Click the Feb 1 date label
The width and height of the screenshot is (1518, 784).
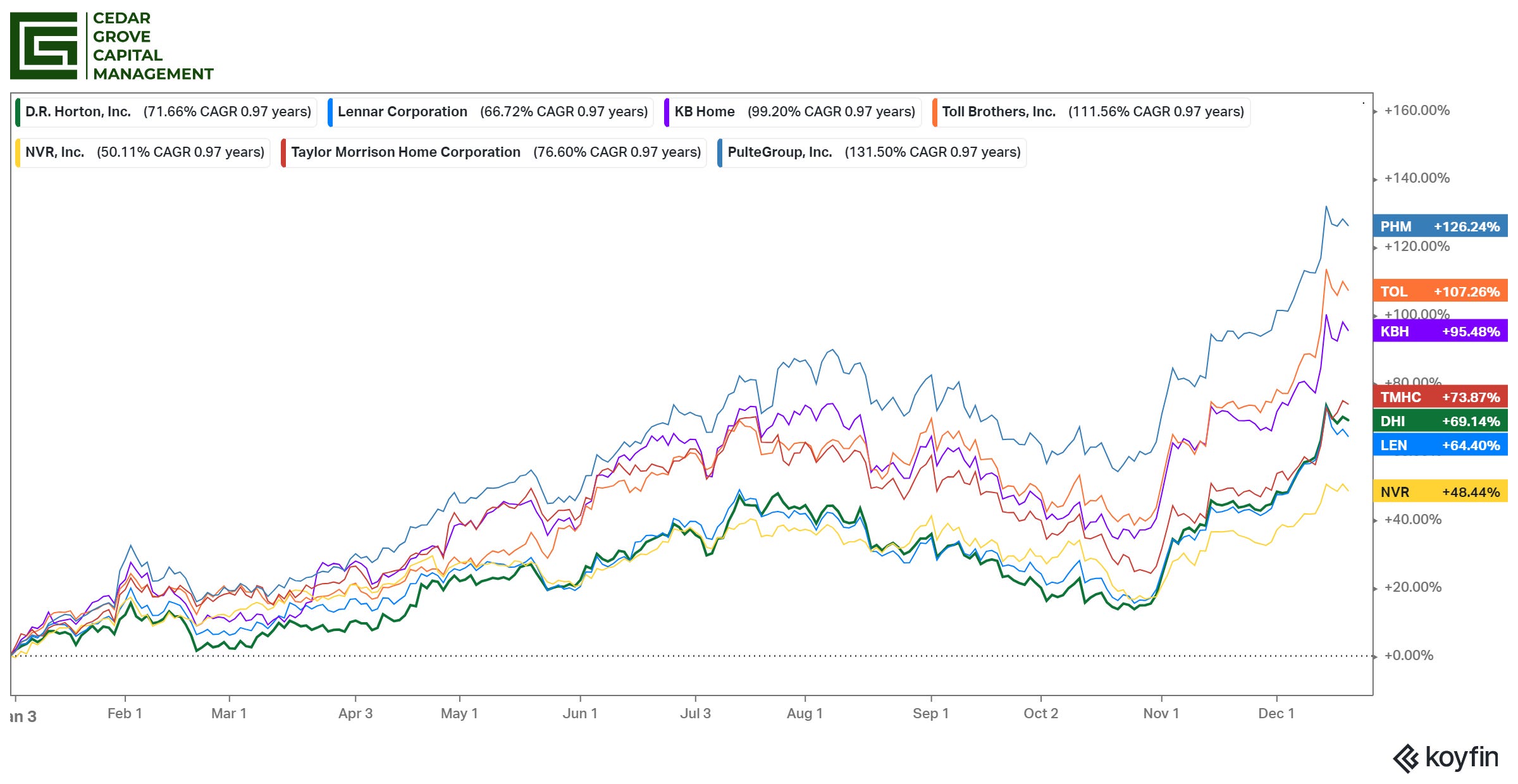click(125, 714)
